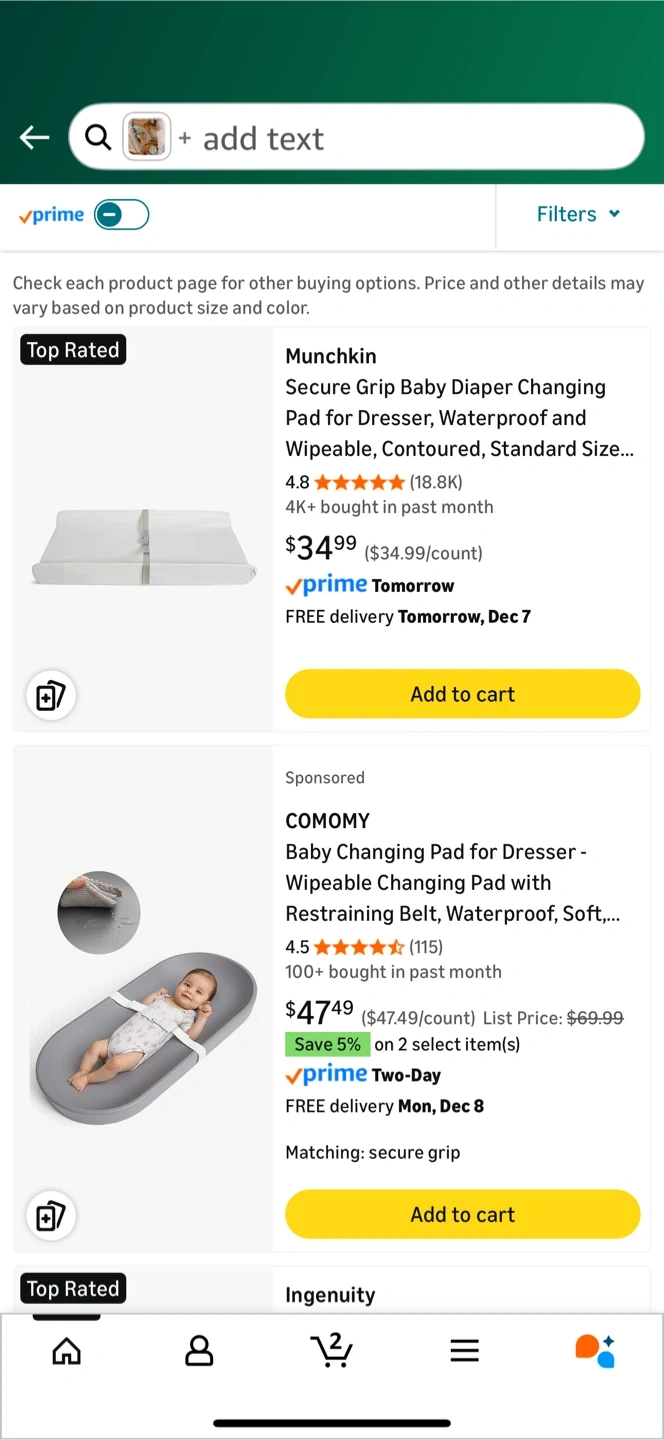Open the Munchkin white changing pad image

(140, 547)
